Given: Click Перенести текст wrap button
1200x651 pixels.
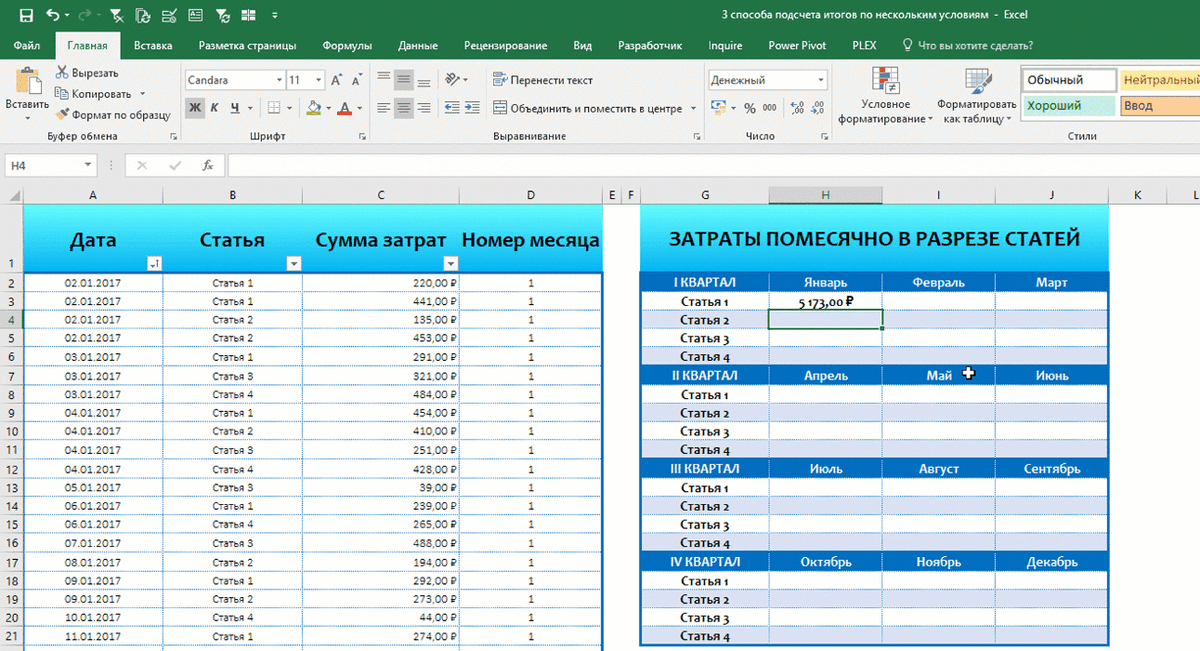Looking at the screenshot, I should [x=543, y=80].
